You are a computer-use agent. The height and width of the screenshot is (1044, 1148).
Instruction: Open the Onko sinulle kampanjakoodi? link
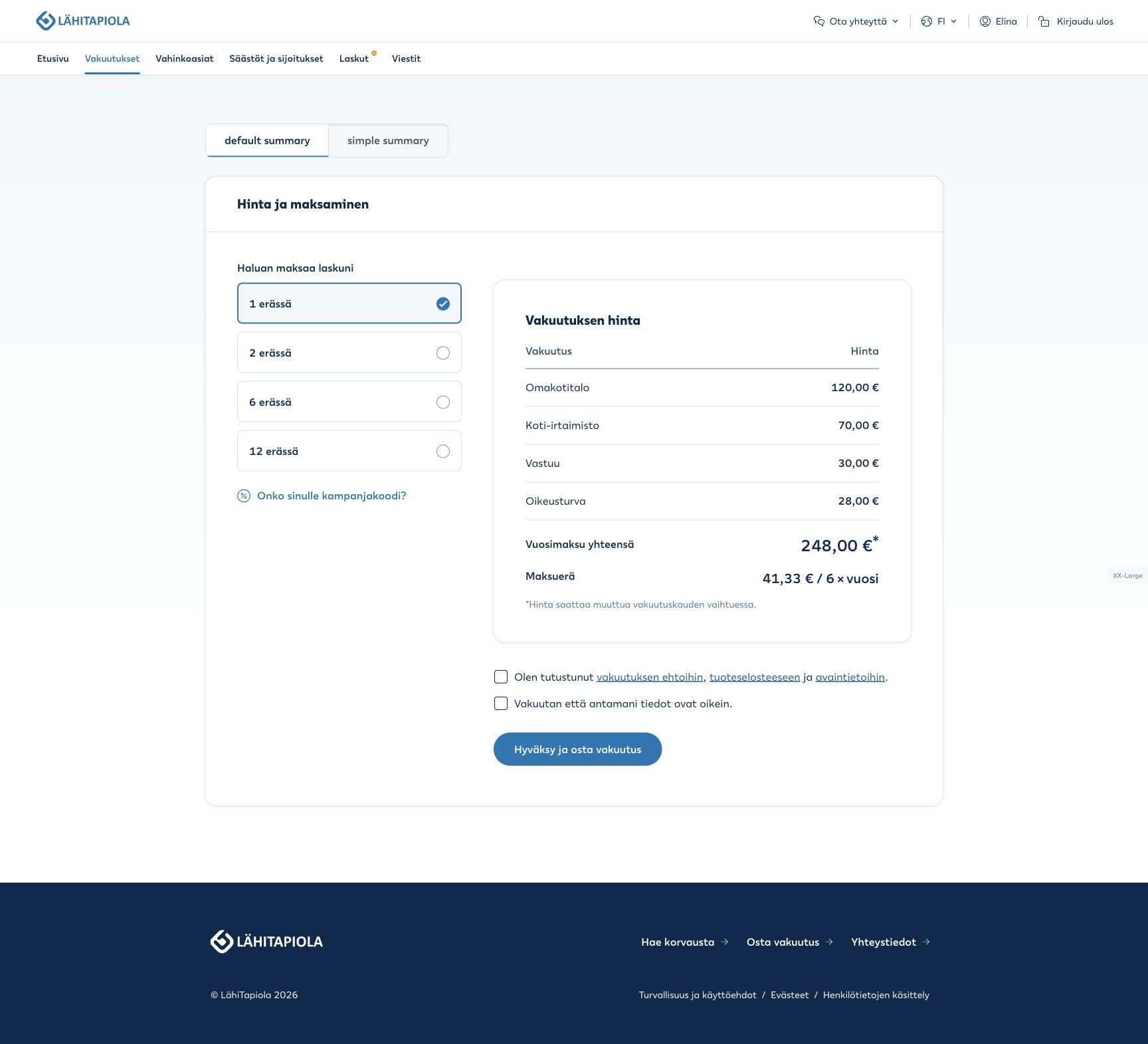(x=332, y=495)
